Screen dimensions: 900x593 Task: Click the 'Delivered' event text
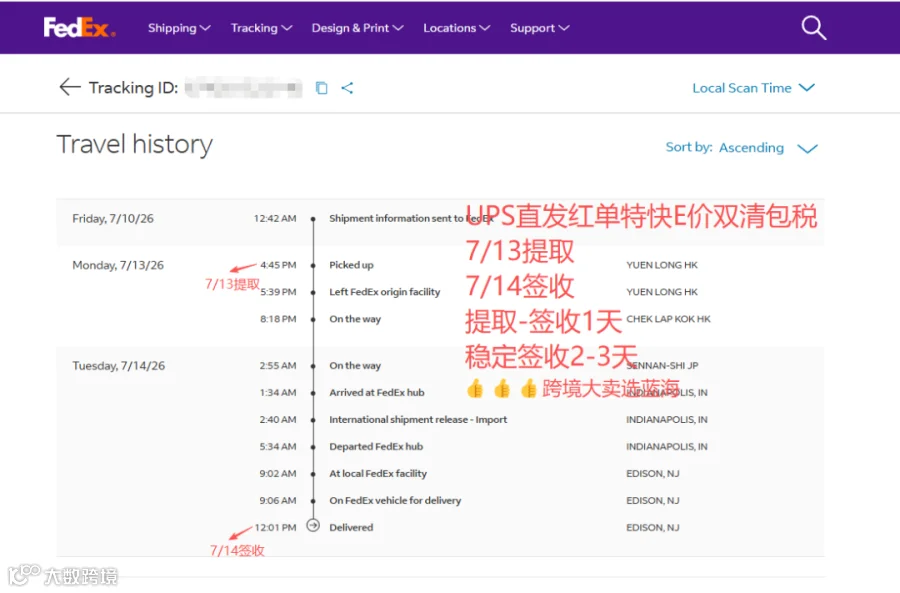click(351, 527)
